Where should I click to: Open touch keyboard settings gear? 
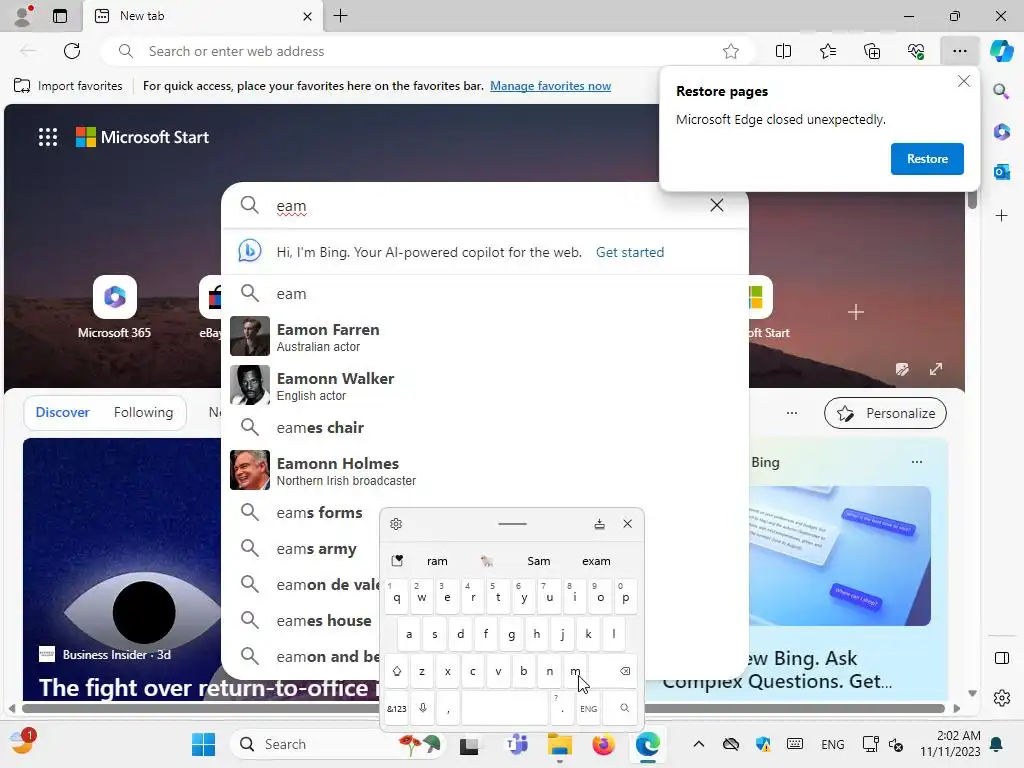[396, 524]
